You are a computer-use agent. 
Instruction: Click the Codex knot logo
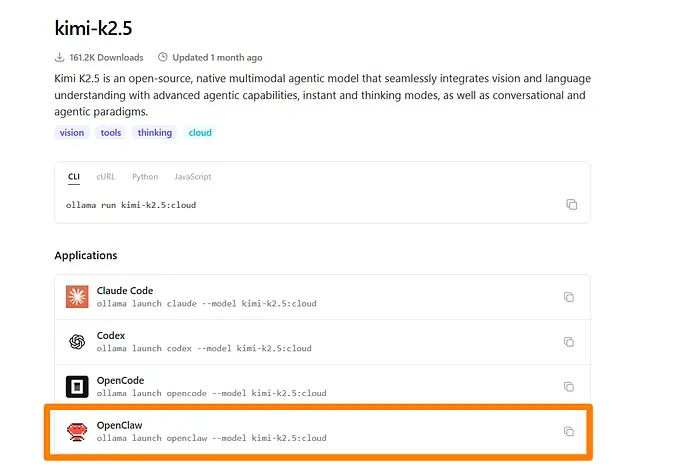pos(77,342)
